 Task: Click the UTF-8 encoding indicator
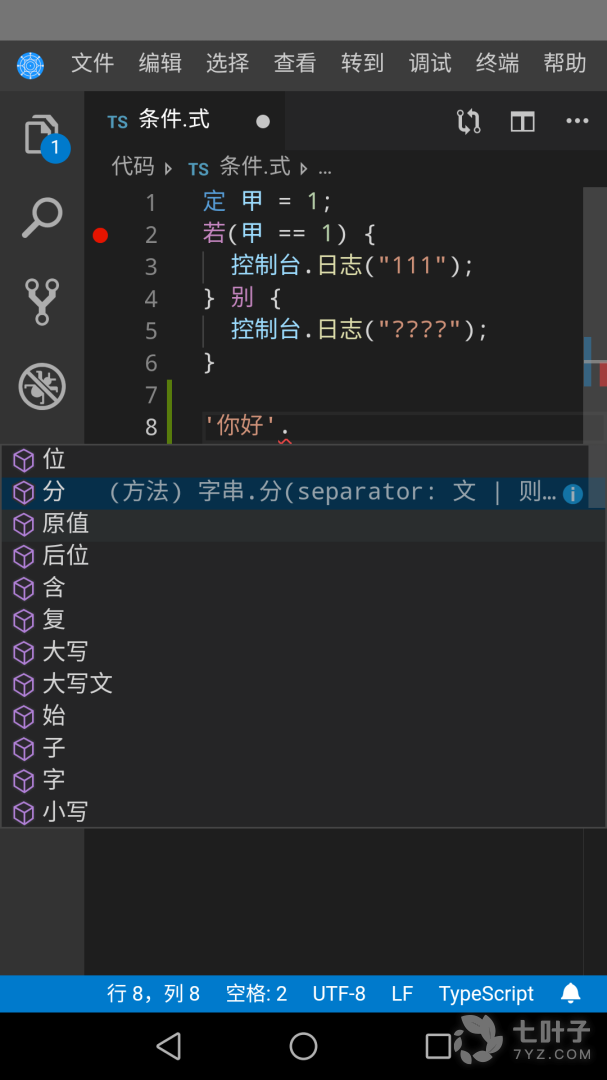tap(339, 993)
